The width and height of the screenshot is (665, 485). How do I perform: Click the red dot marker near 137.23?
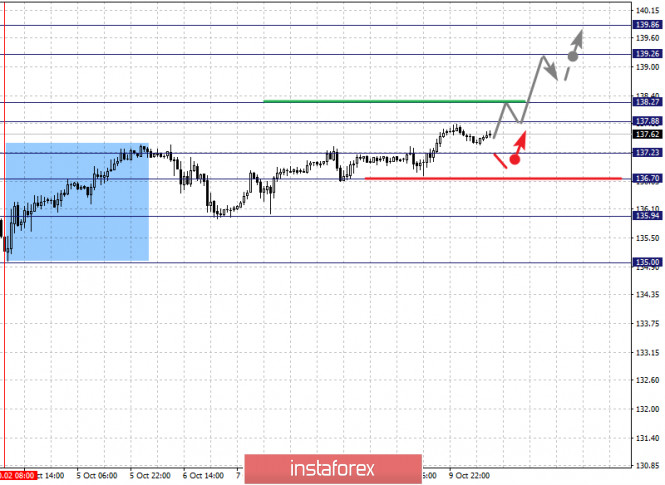[514, 160]
